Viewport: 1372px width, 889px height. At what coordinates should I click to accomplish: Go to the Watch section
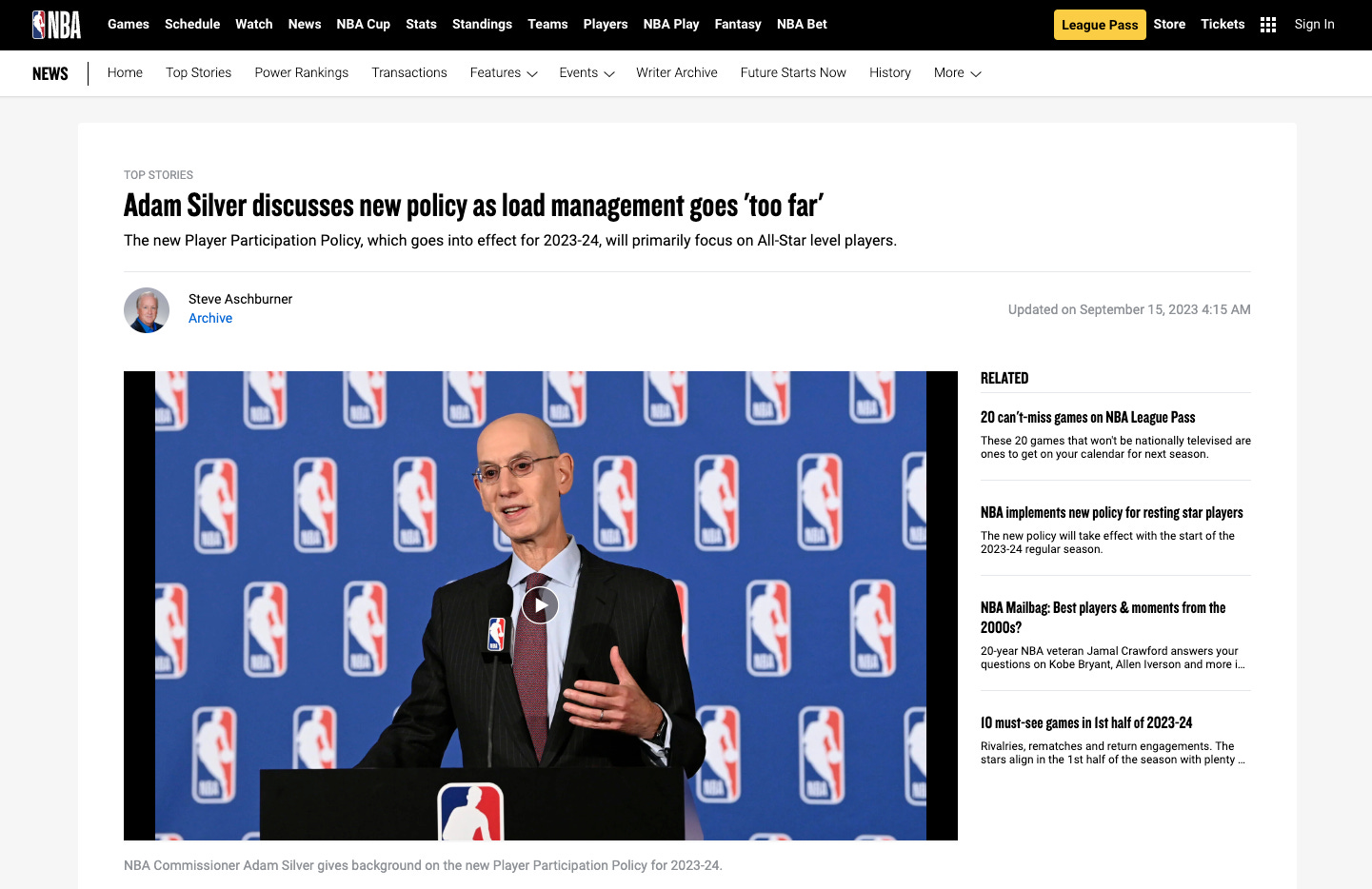[x=254, y=25]
